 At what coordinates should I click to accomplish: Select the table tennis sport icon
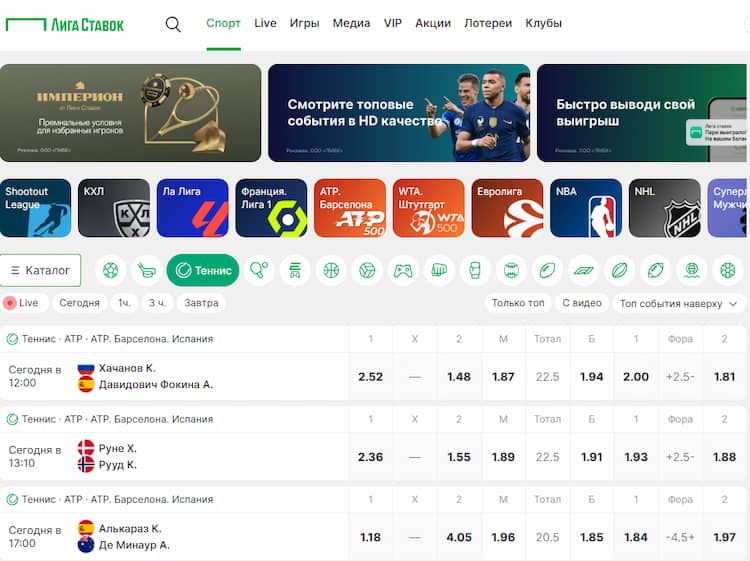[x=259, y=271]
